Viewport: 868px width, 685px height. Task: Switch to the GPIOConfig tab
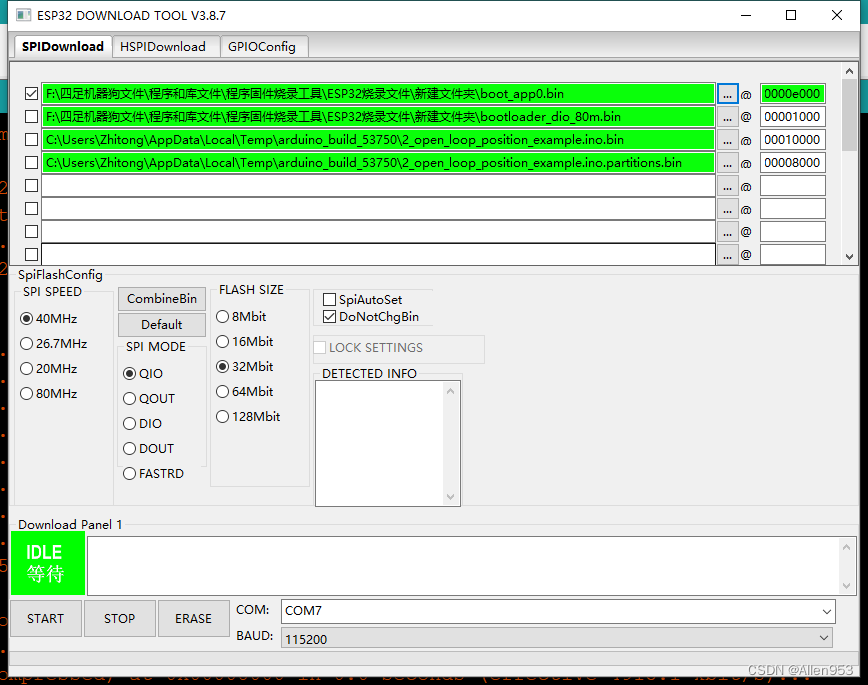pyautogui.click(x=262, y=47)
